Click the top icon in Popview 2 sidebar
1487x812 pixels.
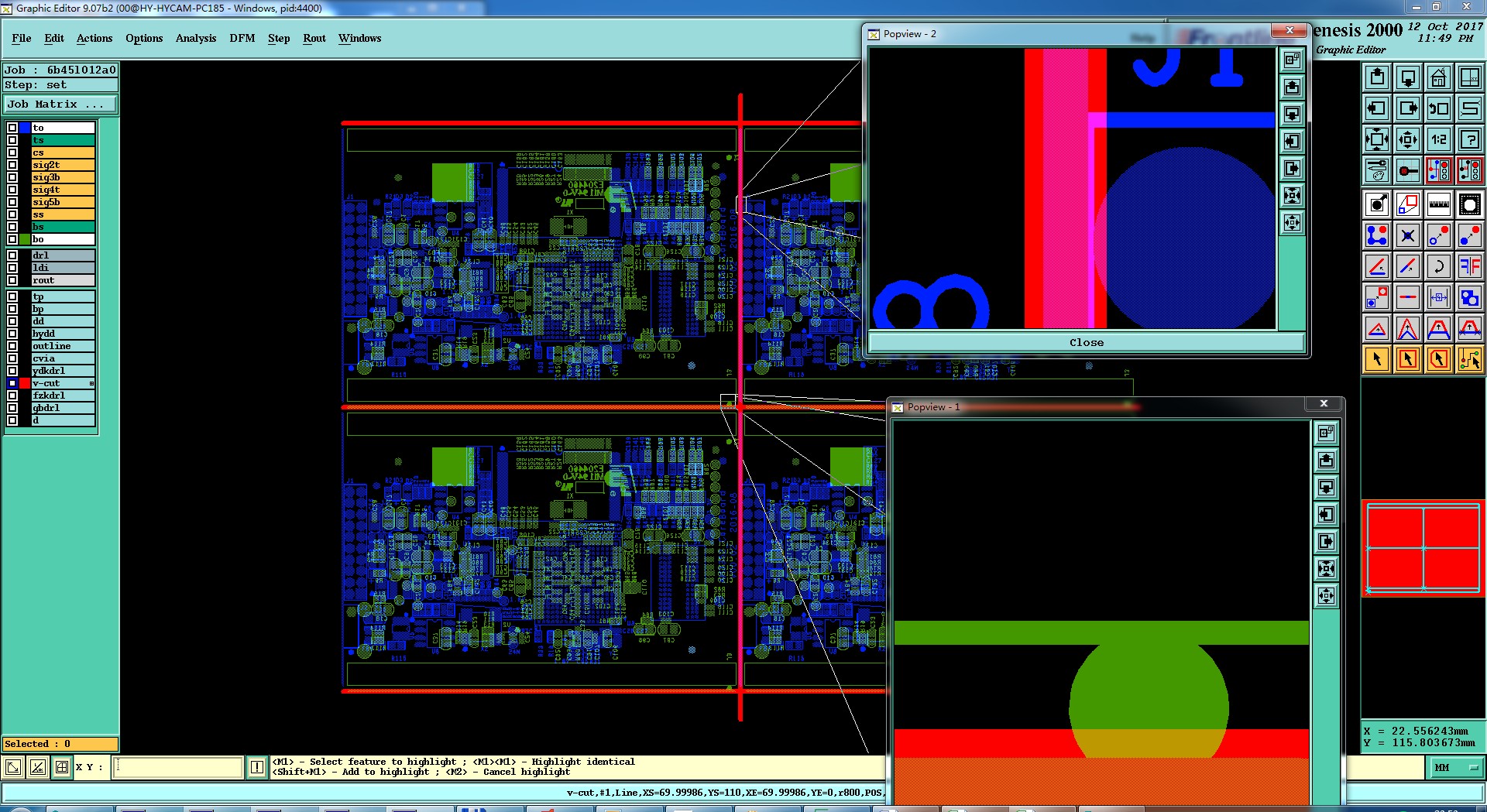[x=1292, y=60]
